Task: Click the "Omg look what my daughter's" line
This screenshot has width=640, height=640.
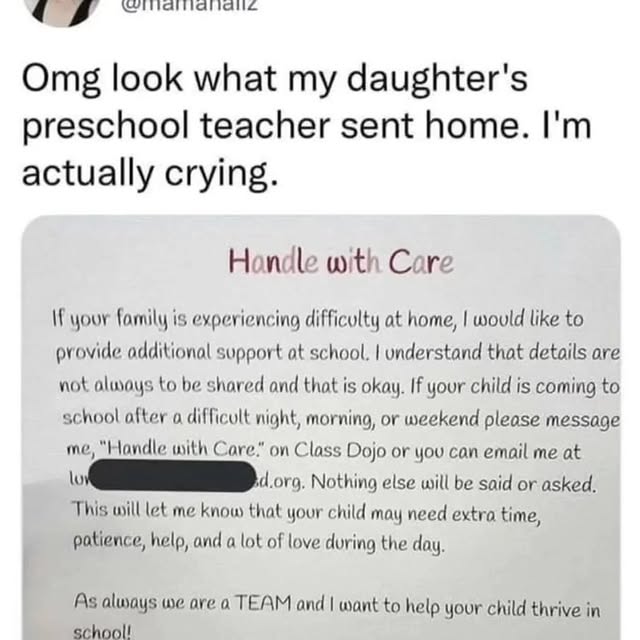Action: click(272, 82)
